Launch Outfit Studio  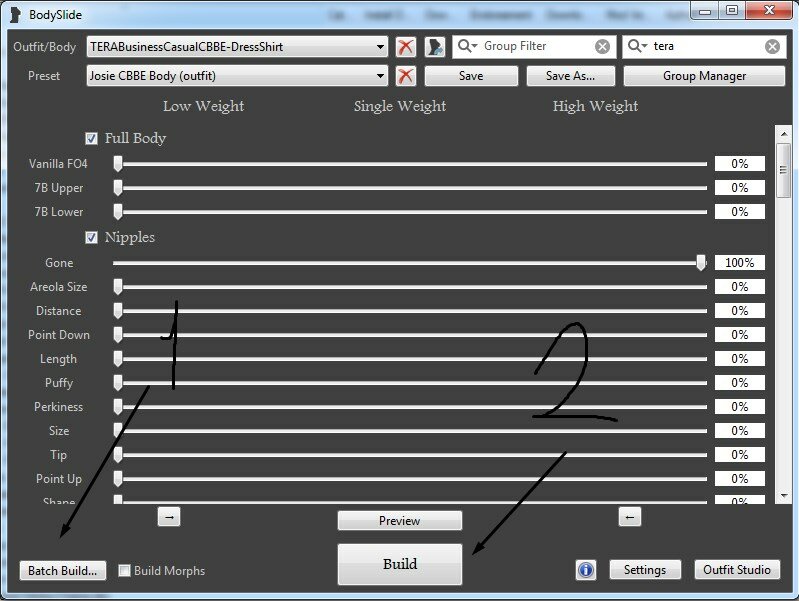pyautogui.click(x=737, y=569)
